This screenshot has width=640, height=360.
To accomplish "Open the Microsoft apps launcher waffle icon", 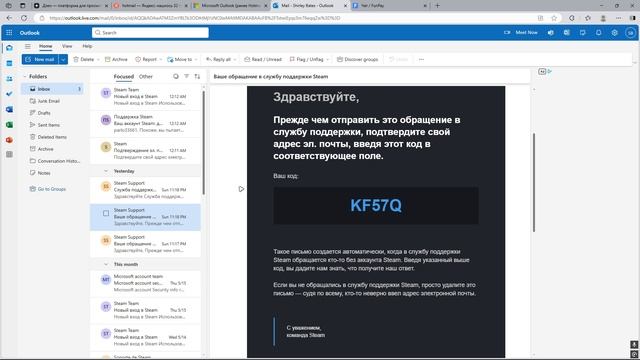I will click(9, 33).
